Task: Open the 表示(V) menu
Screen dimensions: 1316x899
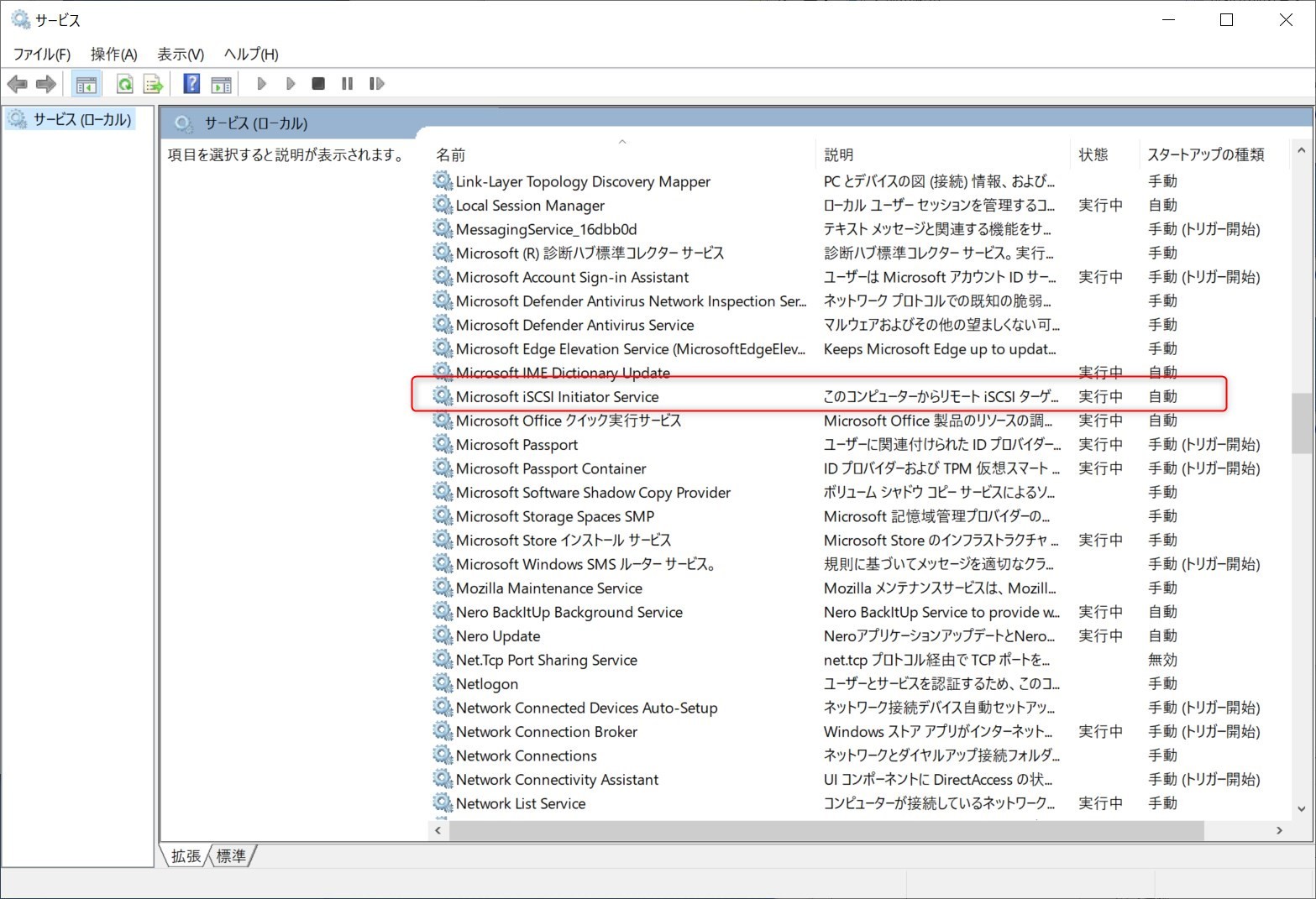Action: (x=181, y=55)
